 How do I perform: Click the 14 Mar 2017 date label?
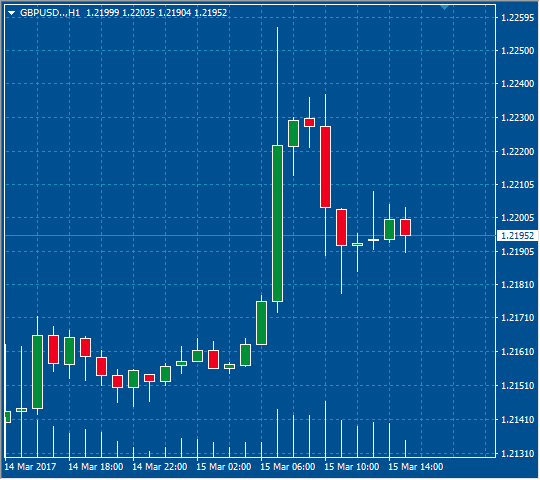pyautogui.click(x=30, y=467)
